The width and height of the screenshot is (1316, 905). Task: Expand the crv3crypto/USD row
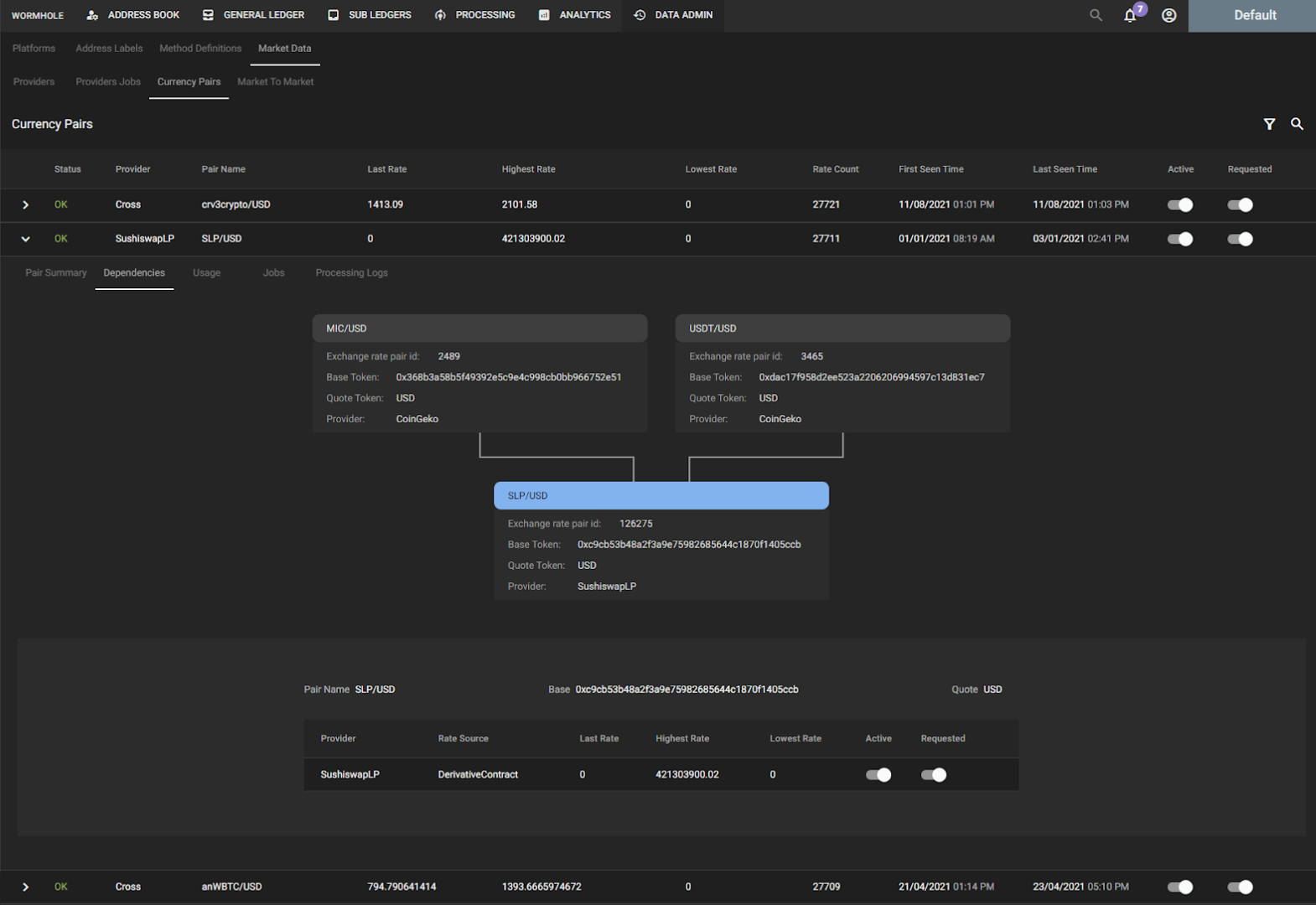26,204
